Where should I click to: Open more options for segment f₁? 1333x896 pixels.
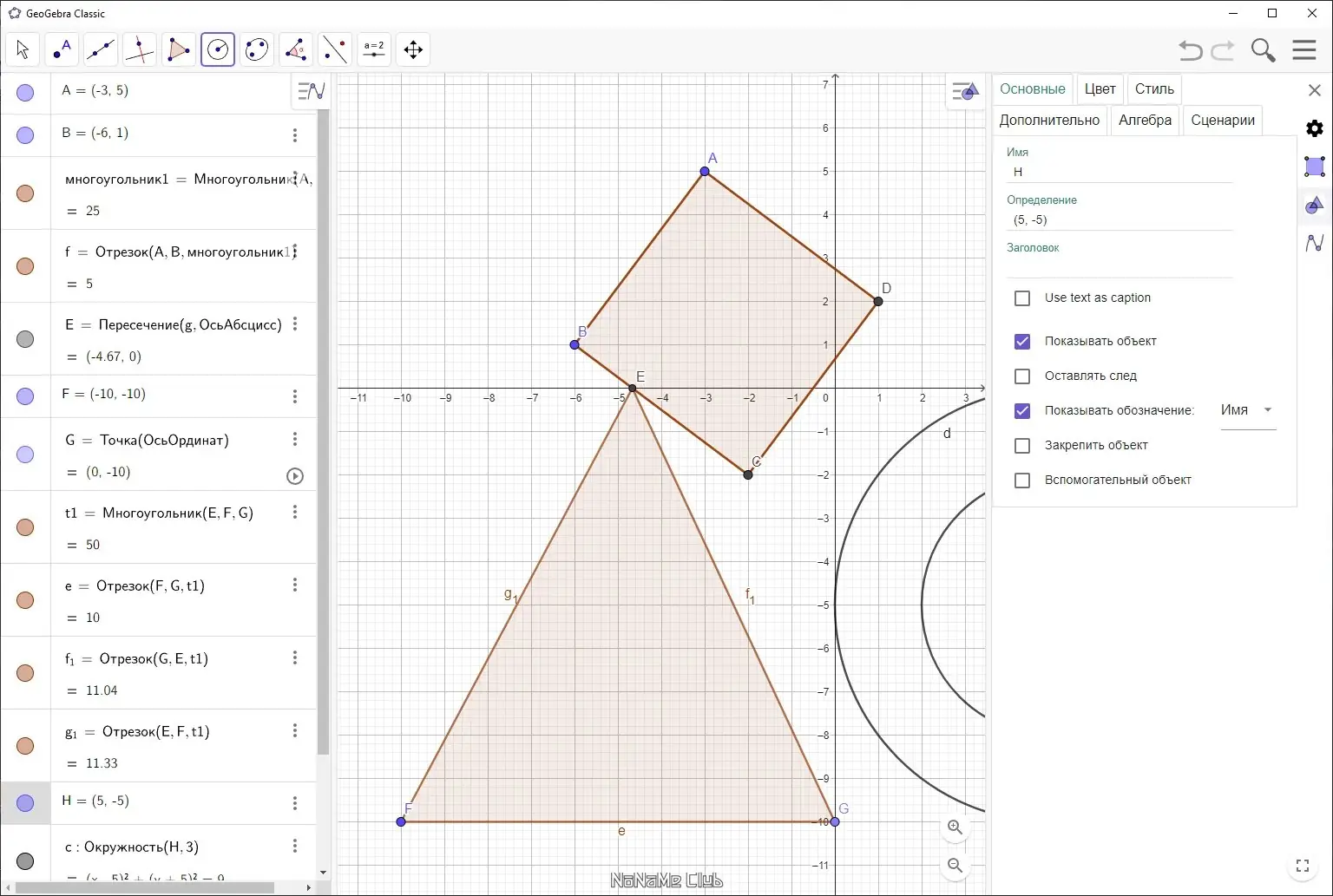(295, 657)
